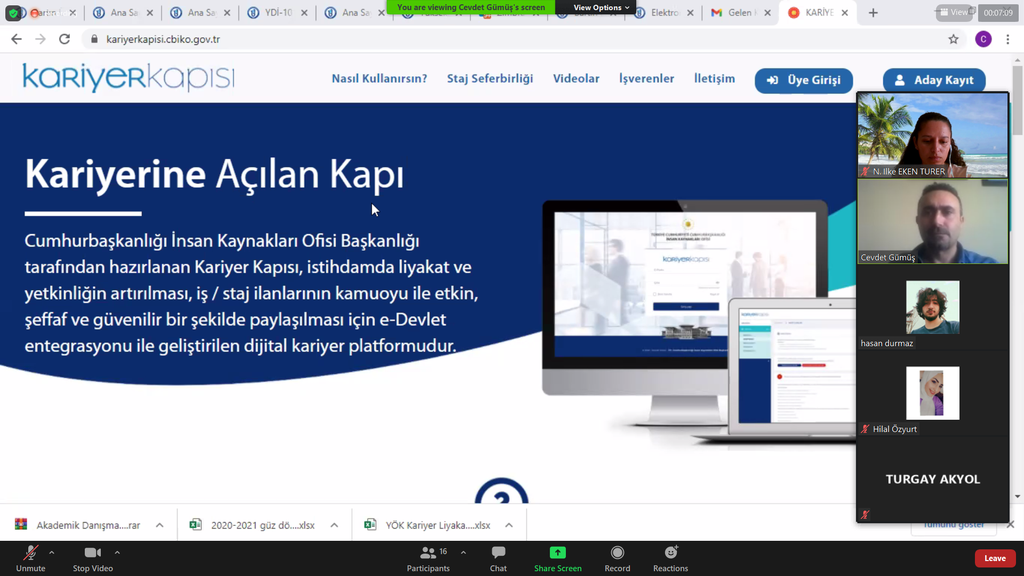This screenshot has height=576, width=1024.
Task: Open the Videolar section
Action: point(576,79)
